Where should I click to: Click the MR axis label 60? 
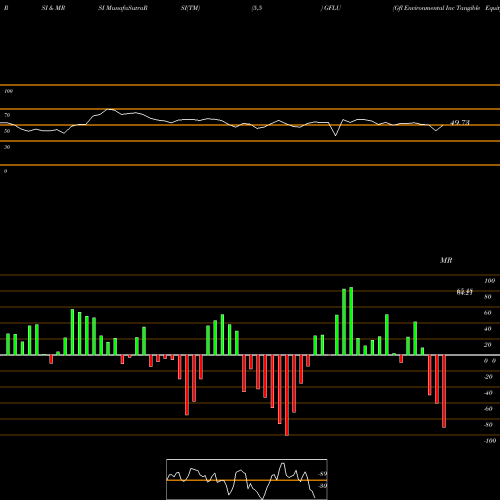tap(488, 313)
